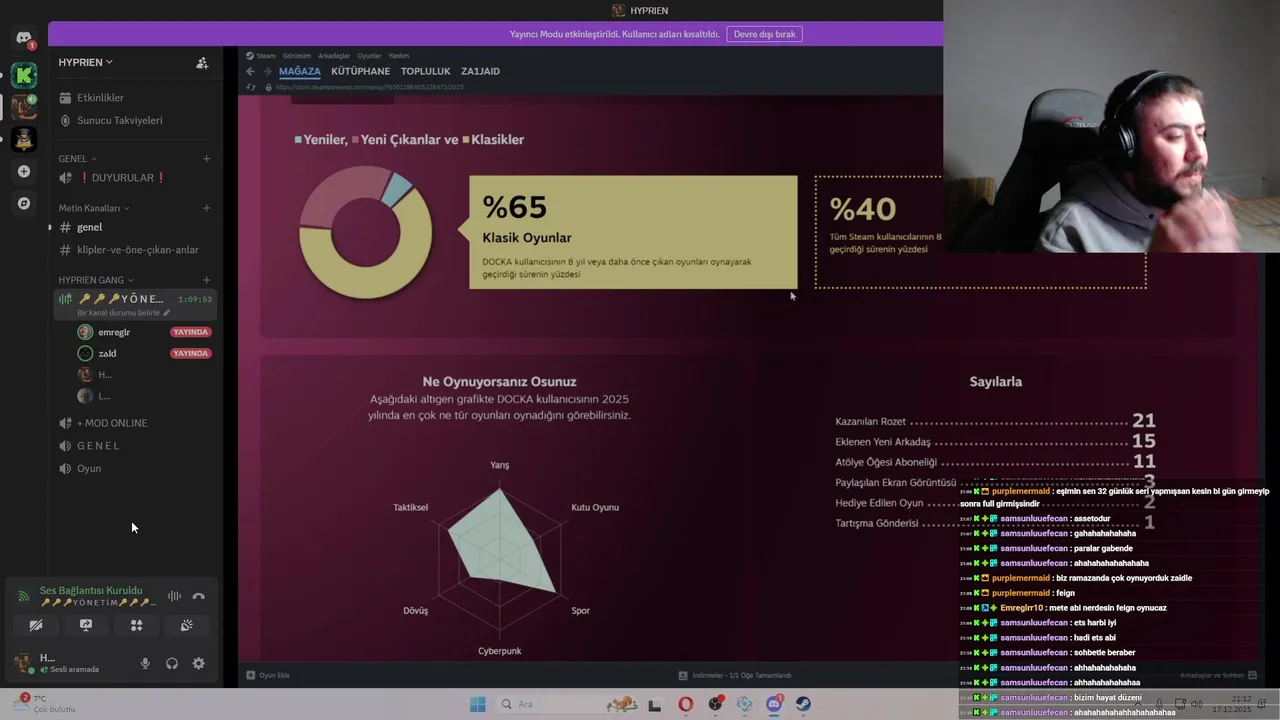The width and height of the screenshot is (1280, 720).
Task: Share your screen button
Action: click(x=86, y=625)
